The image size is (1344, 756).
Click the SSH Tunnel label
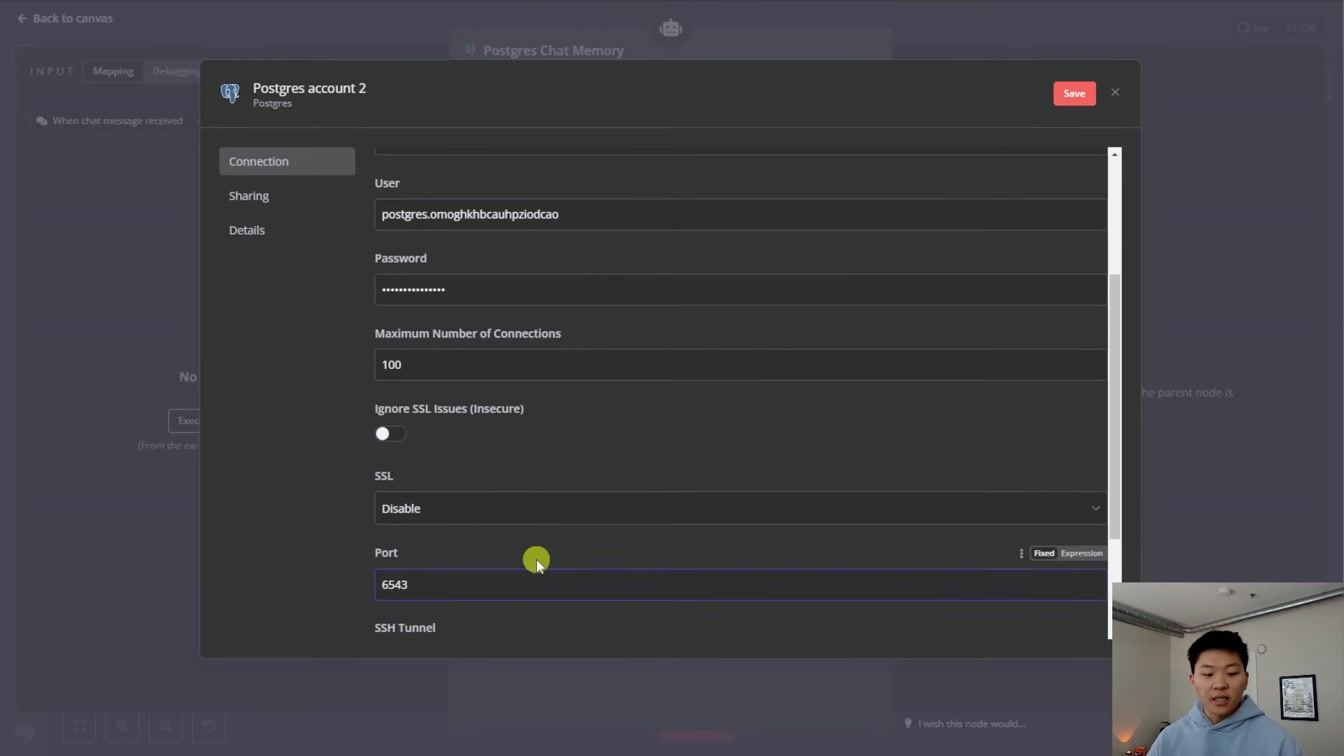click(405, 628)
